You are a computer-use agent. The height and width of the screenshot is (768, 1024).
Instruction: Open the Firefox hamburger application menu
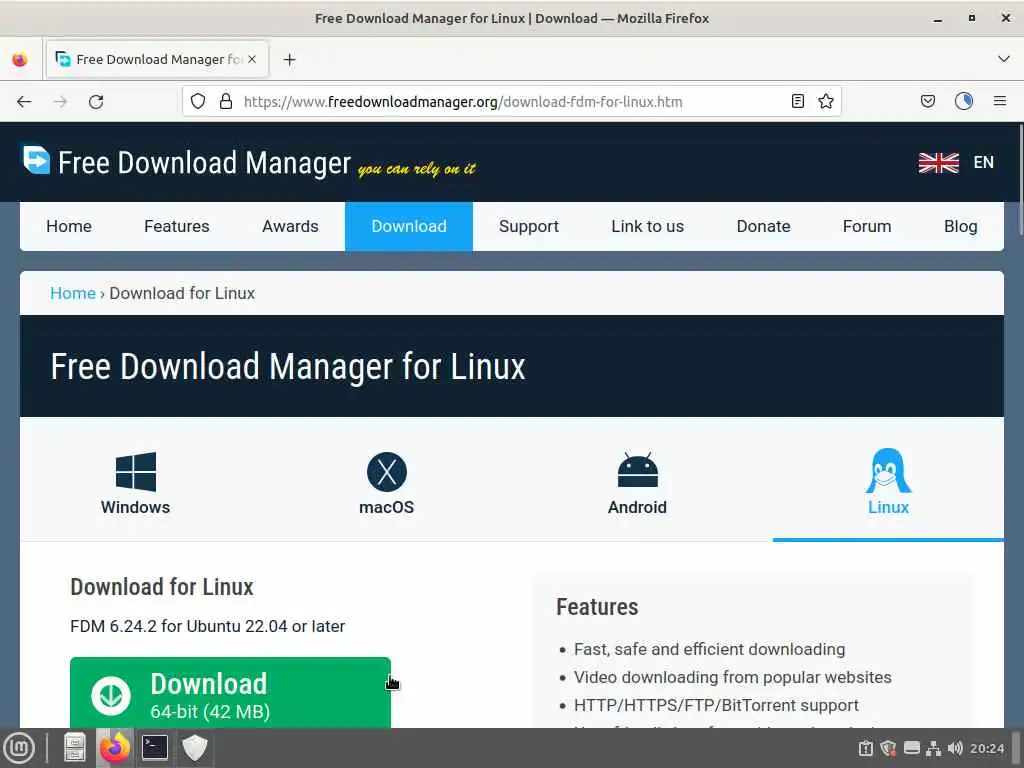click(x=1000, y=101)
